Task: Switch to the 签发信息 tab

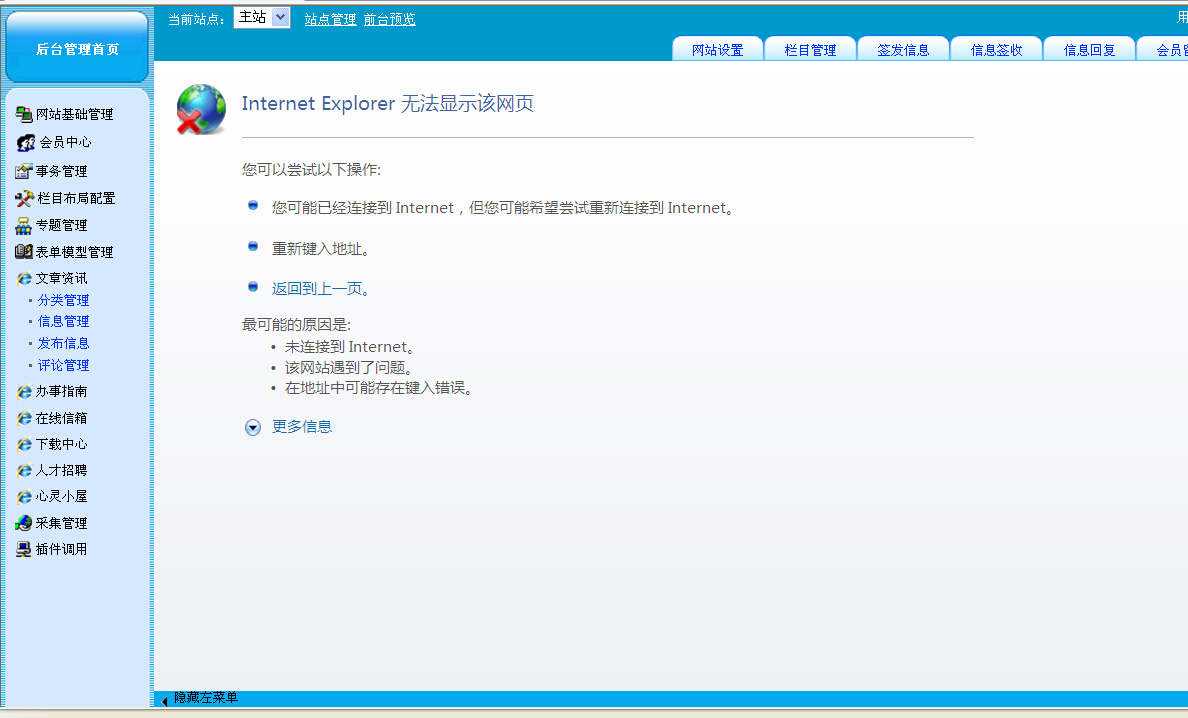Action: pyautogui.click(x=903, y=50)
